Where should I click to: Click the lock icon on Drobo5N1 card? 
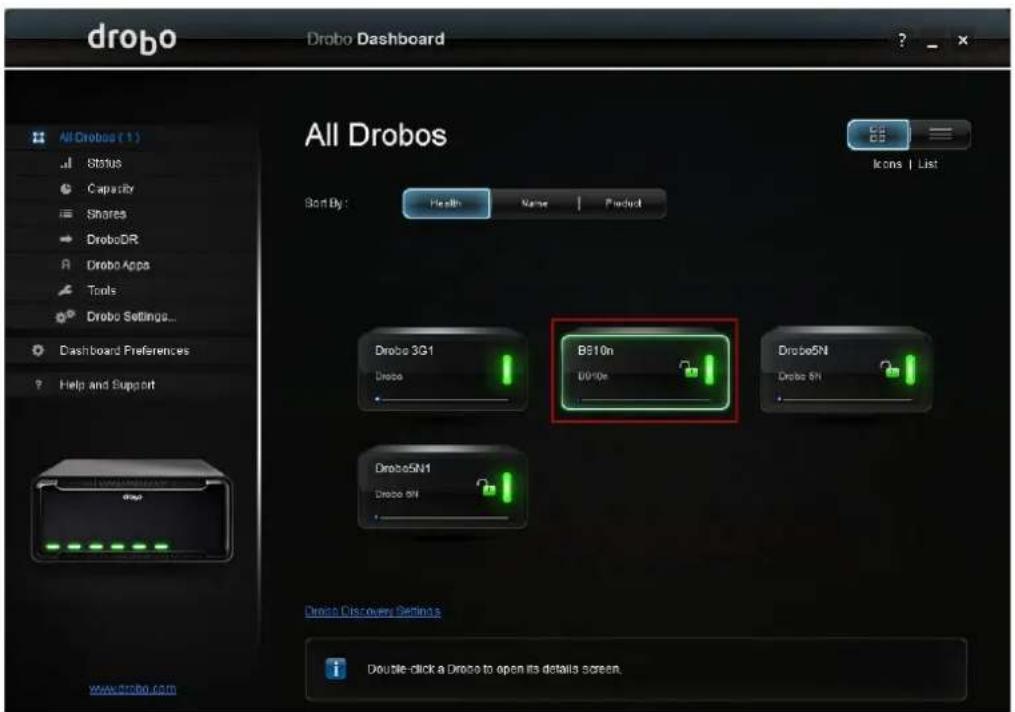click(x=486, y=487)
